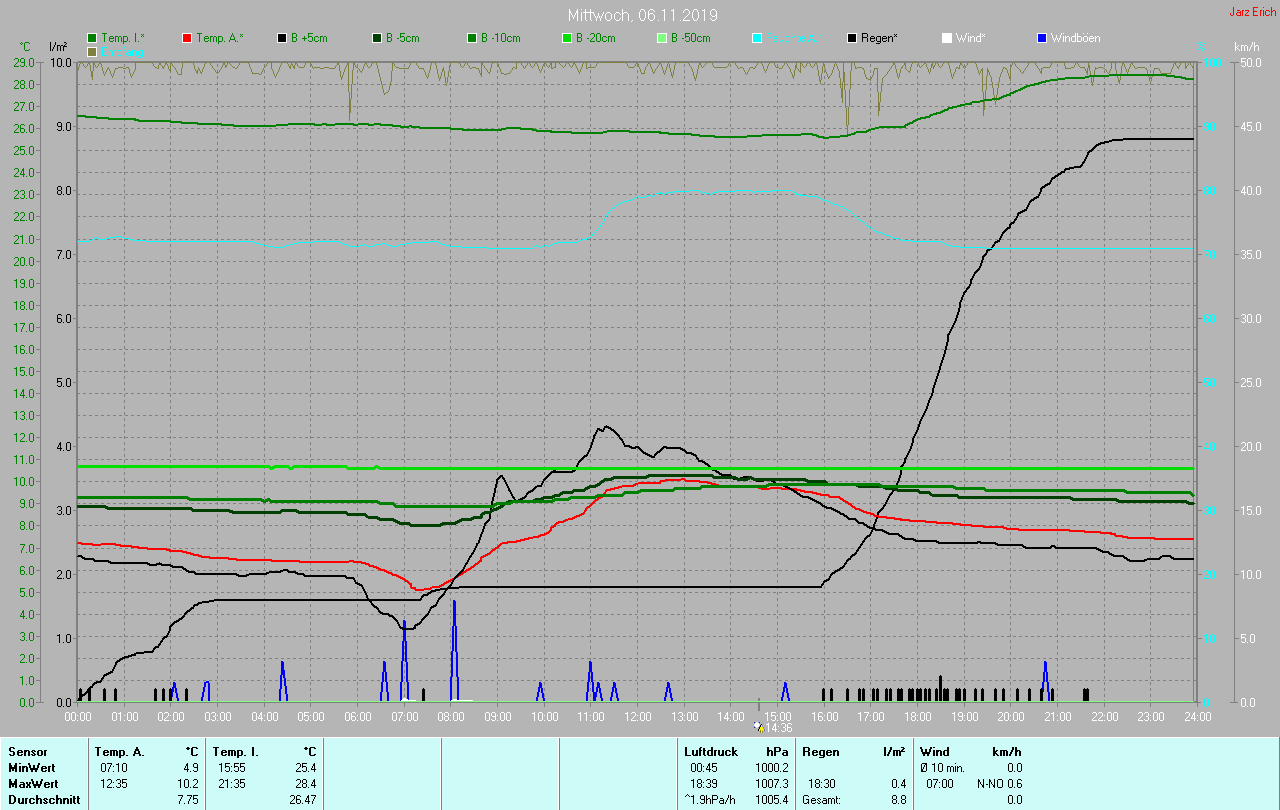Click the white Wind* legend swatch
The height and width of the screenshot is (810, 1280).
(947, 38)
